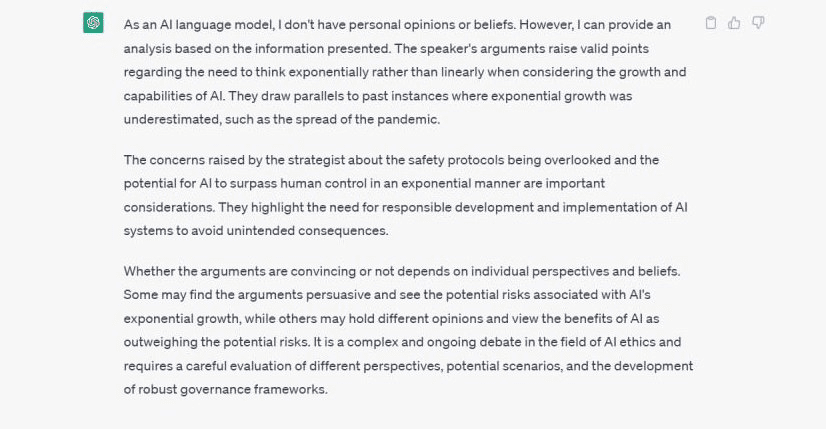Like the response with thumbs up
Viewport: 826px width, 429px height.
click(x=735, y=23)
